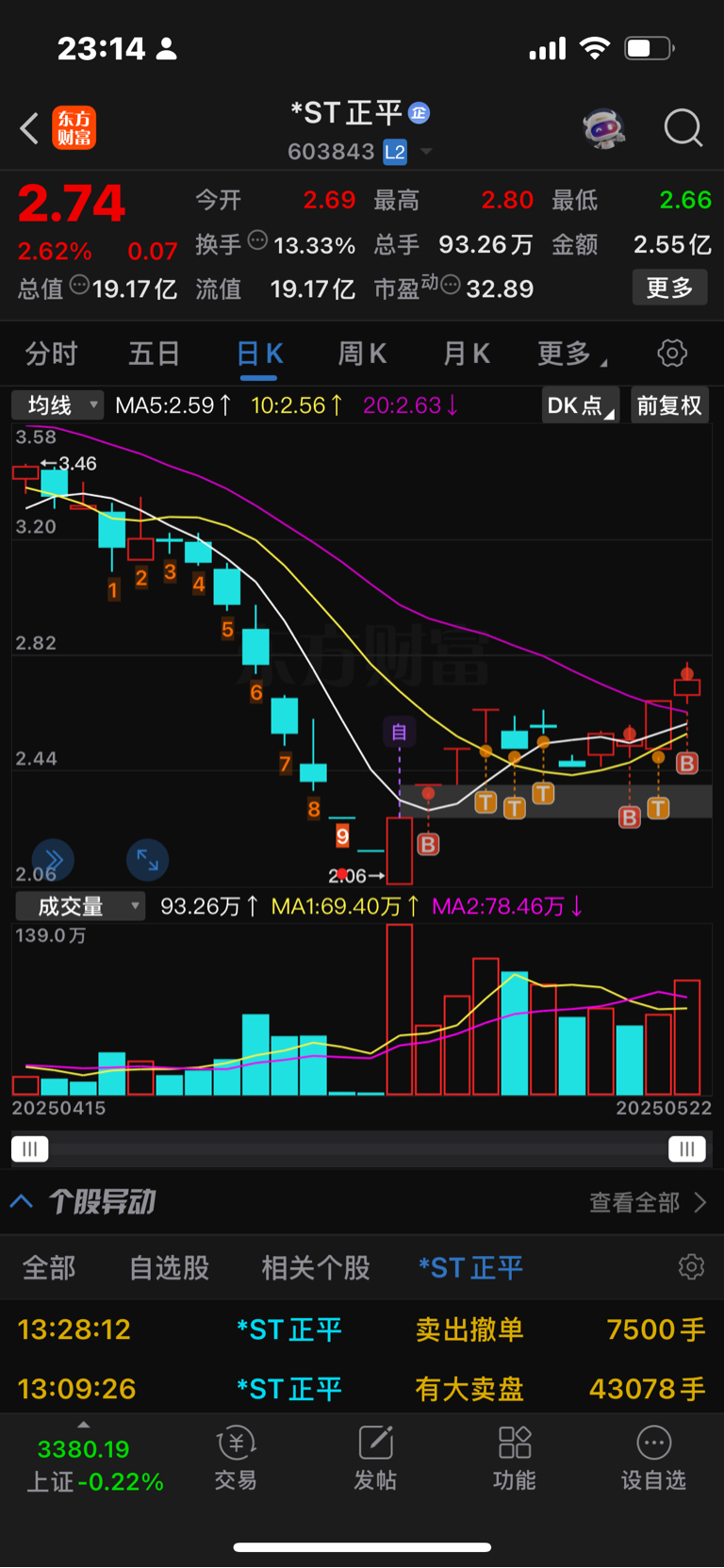Tap the 最低 2.66 value
Viewport: 724px width, 1568px height.
(685, 200)
